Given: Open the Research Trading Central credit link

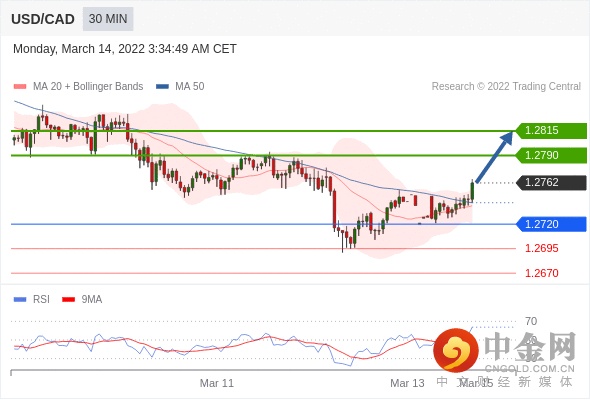Looking at the screenshot, I should coord(506,87).
